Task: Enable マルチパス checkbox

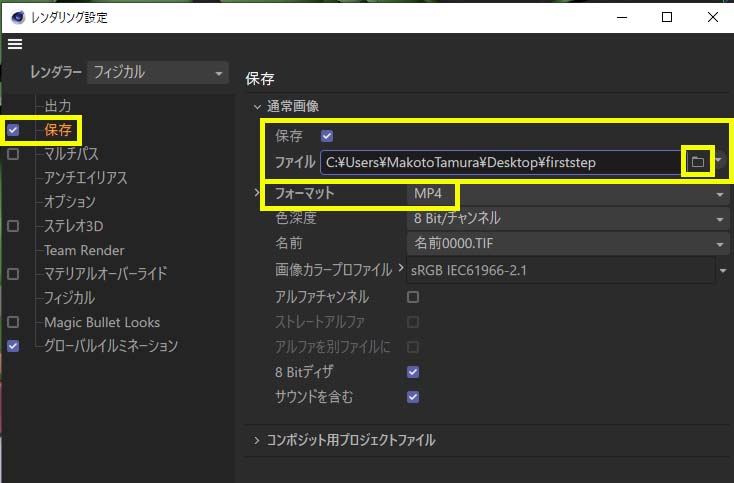Action: [13, 154]
